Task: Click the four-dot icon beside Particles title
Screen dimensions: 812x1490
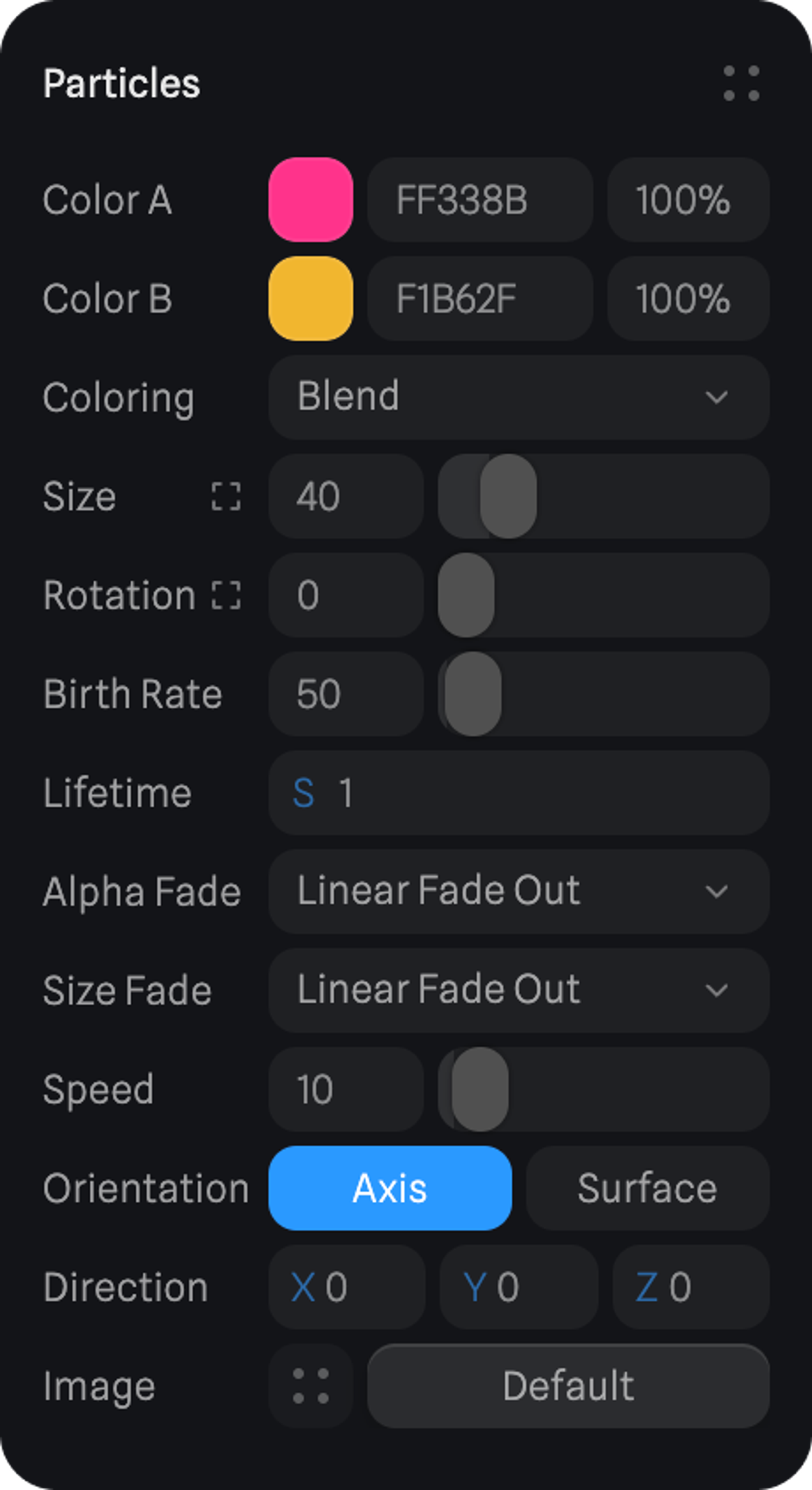Action: point(741,83)
